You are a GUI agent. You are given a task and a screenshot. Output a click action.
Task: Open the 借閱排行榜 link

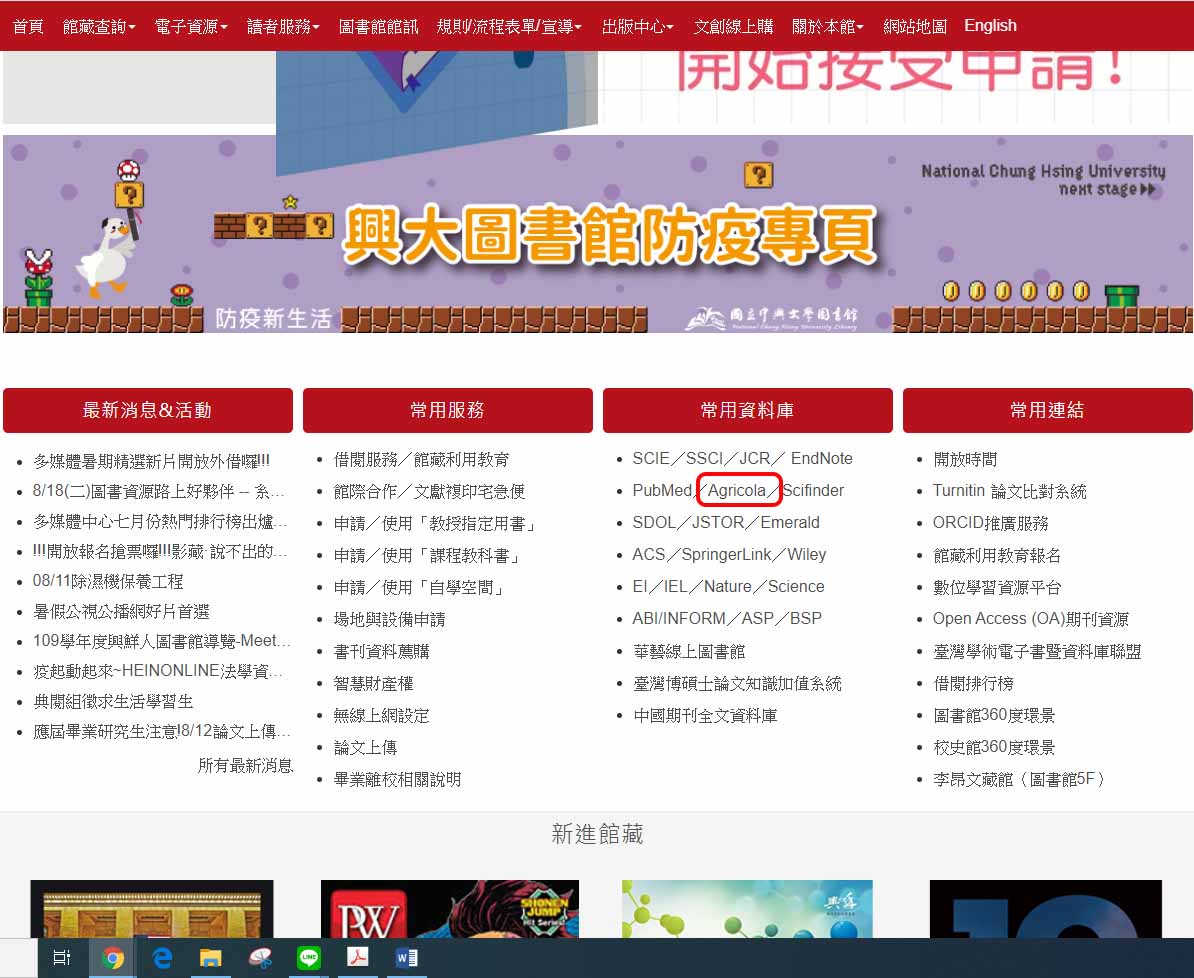click(x=973, y=683)
